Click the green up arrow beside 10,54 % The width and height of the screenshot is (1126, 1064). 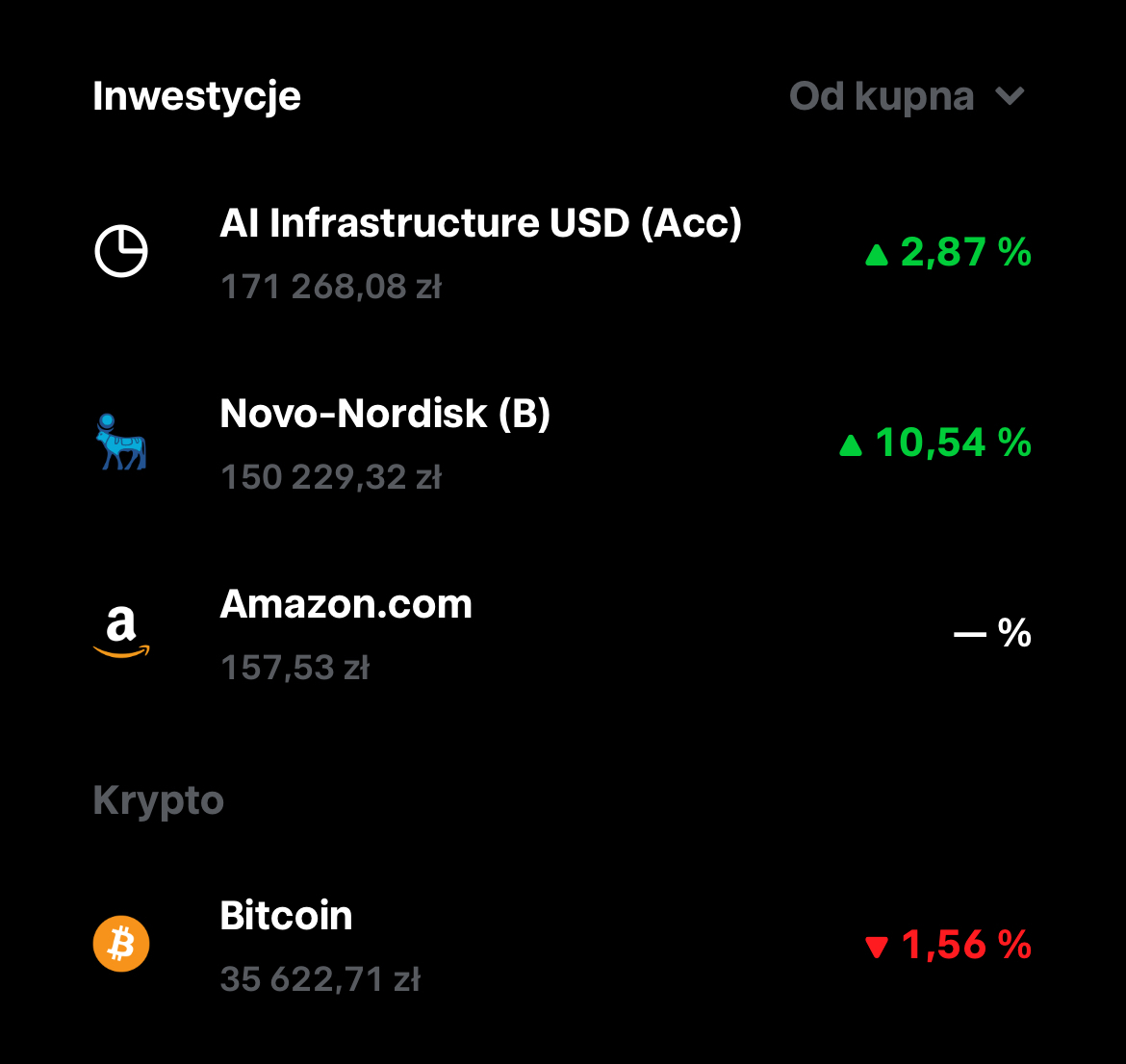(x=851, y=445)
